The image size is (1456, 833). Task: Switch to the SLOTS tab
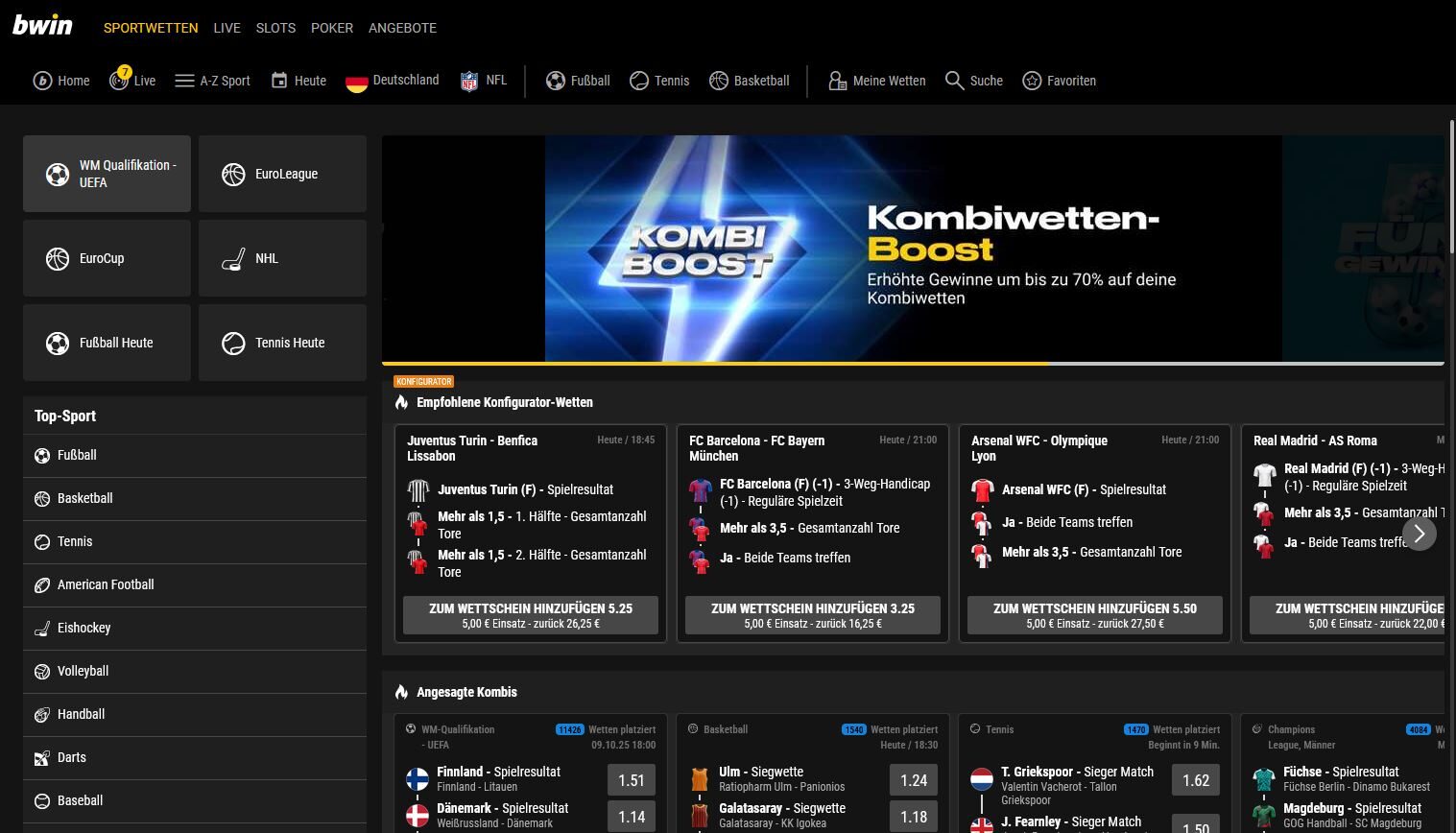click(x=275, y=28)
